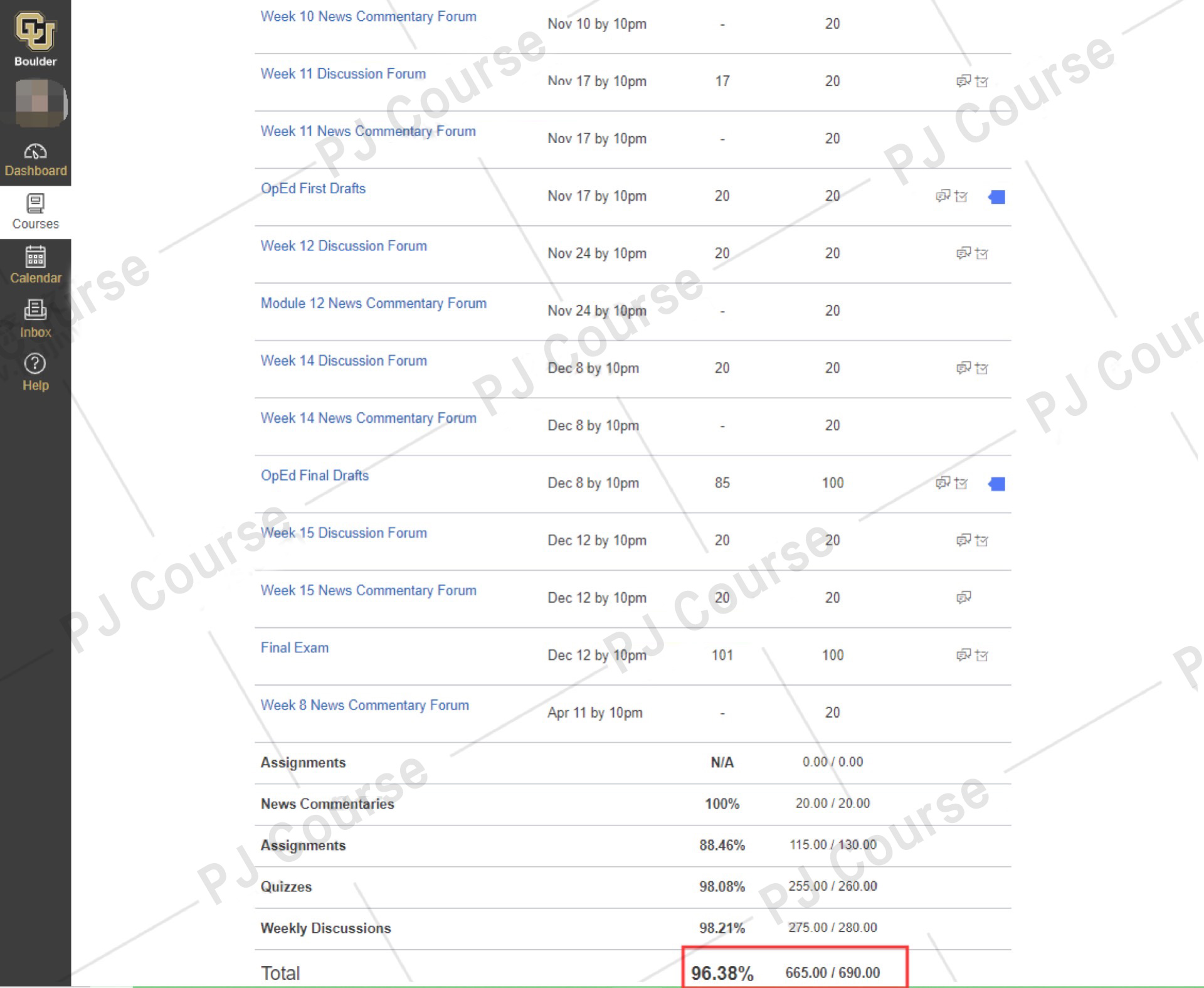Open blue rubric icon for OpEd First Drafts

pyautogui.click(x=996, y=197)
